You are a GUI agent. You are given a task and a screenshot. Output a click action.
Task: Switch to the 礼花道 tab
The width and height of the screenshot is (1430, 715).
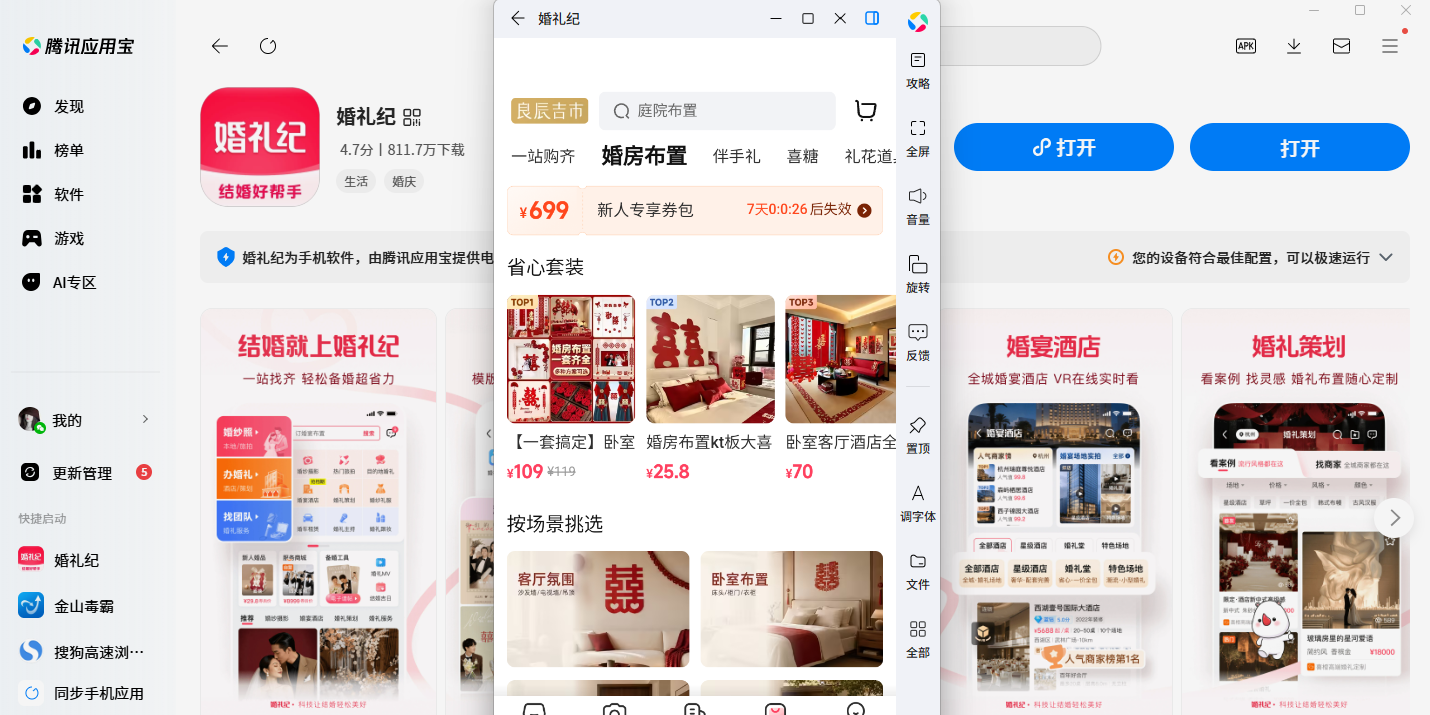click(869, 156)
